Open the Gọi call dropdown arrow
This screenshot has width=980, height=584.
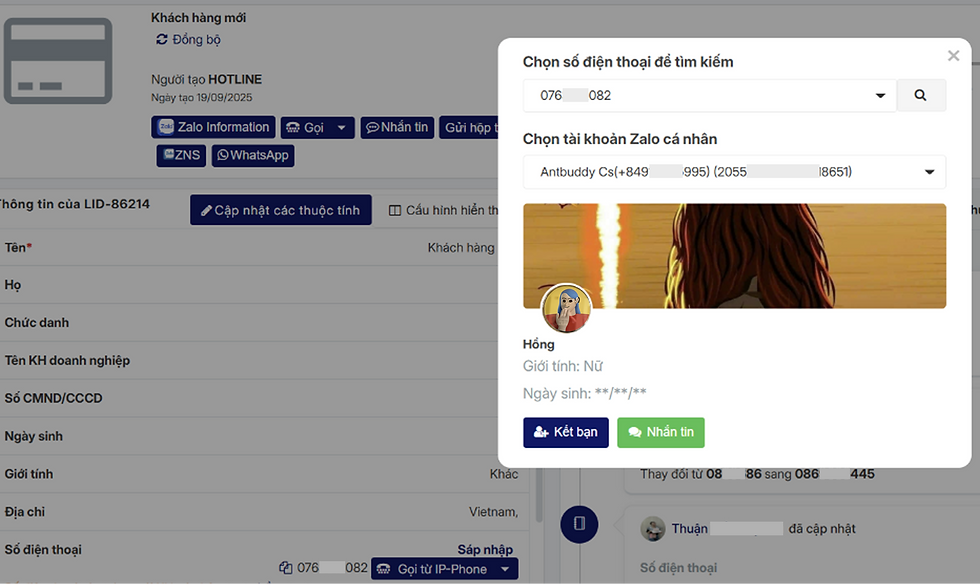(341, 128)
